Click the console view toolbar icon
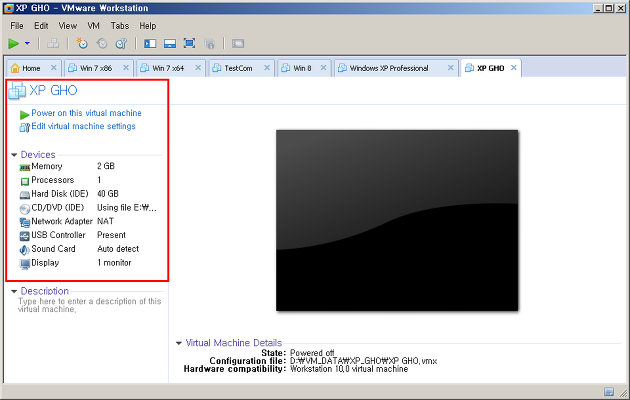Viewport: 630px width, 400px height. [x=238, y=43]
